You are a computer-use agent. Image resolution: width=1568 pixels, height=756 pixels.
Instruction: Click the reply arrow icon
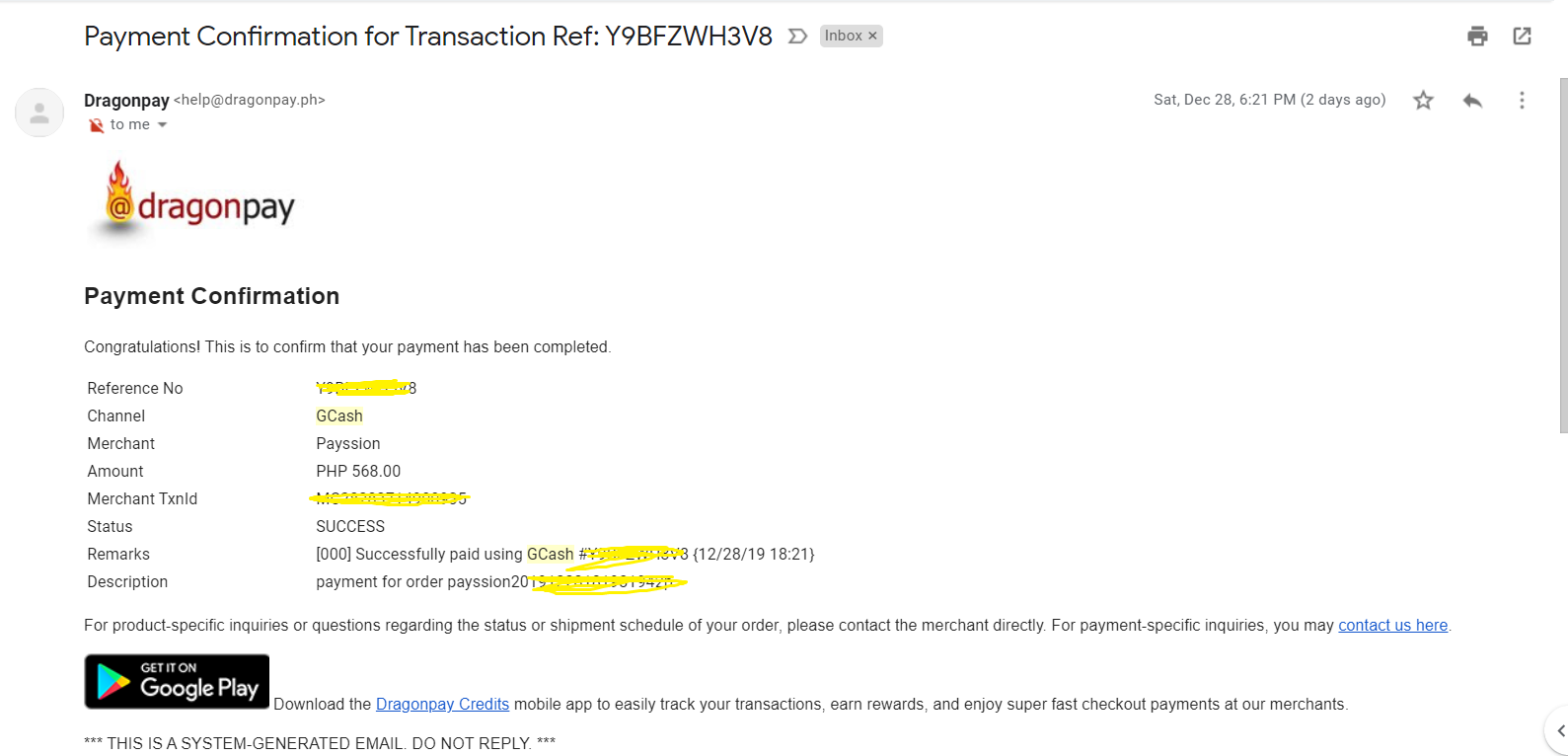(x=1472, y=100)
